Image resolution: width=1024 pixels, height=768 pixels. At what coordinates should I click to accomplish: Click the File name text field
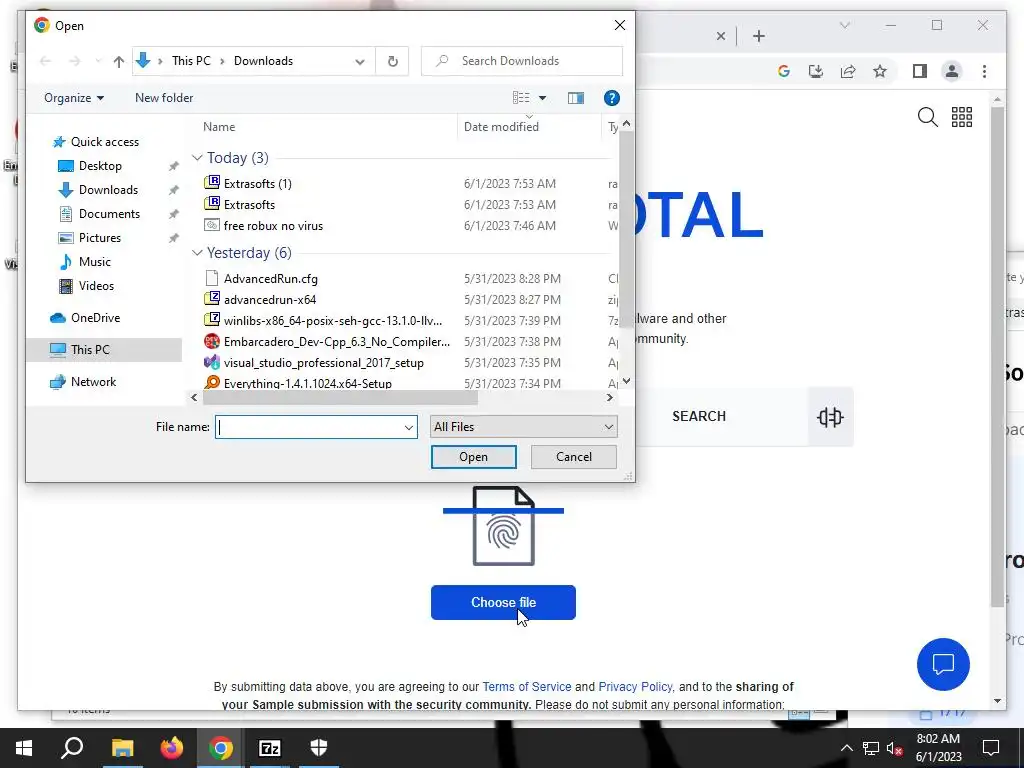308,427
